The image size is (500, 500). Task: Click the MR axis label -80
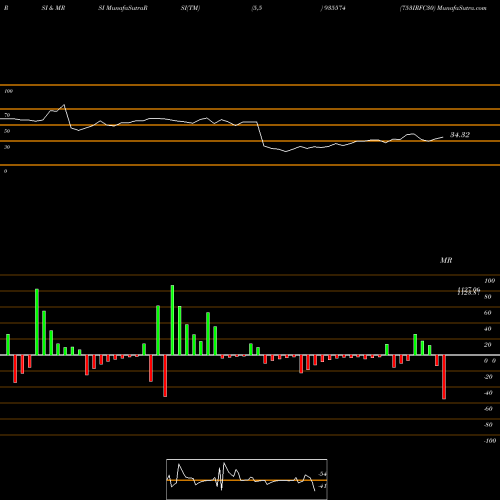tap(488, 425)
